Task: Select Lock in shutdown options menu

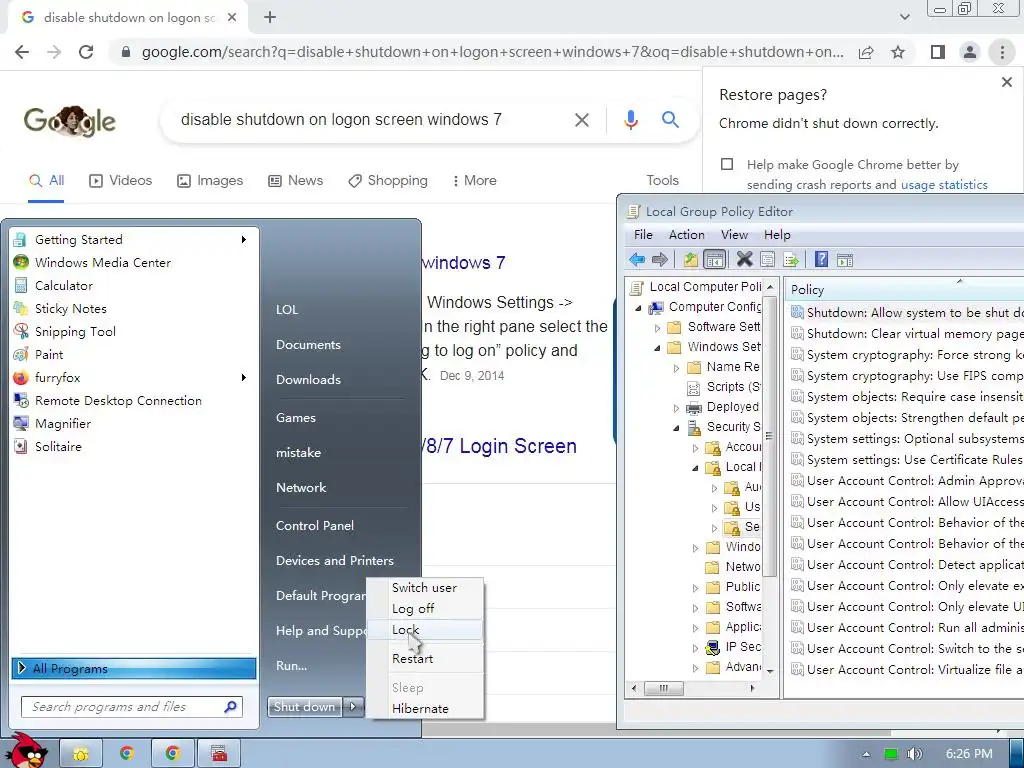Action: coord(426,630)
